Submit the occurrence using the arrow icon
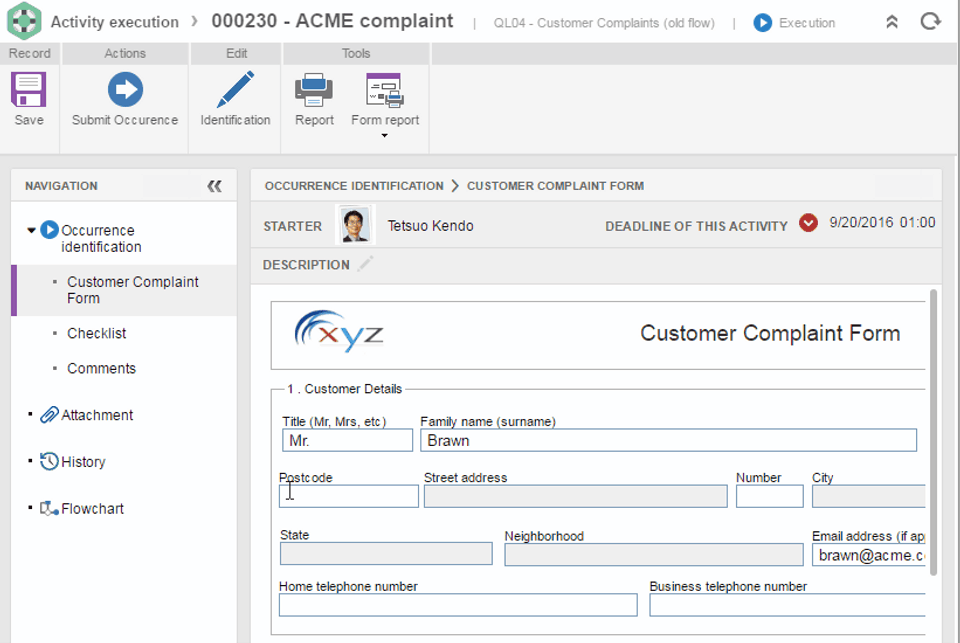 [125, 91]
